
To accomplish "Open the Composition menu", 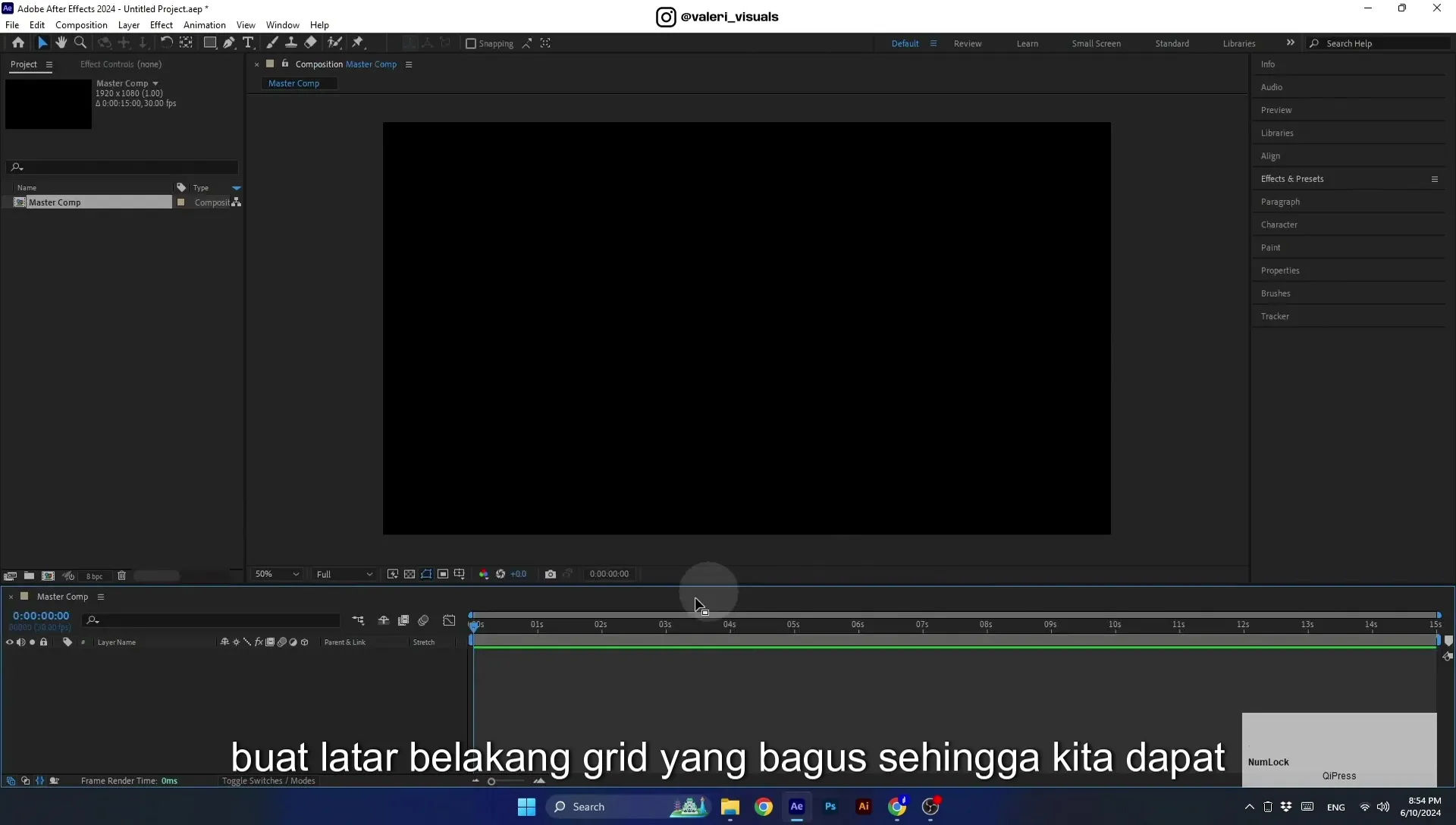I will (x=81, y=25).
